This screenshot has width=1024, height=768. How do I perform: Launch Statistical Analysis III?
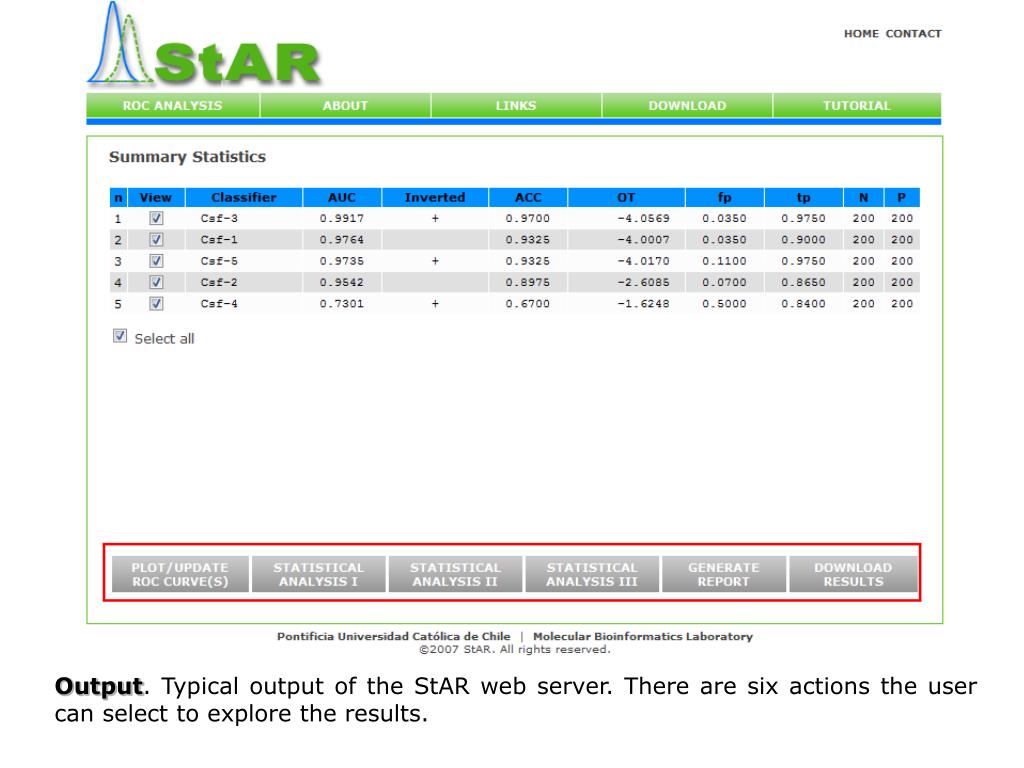591,574
